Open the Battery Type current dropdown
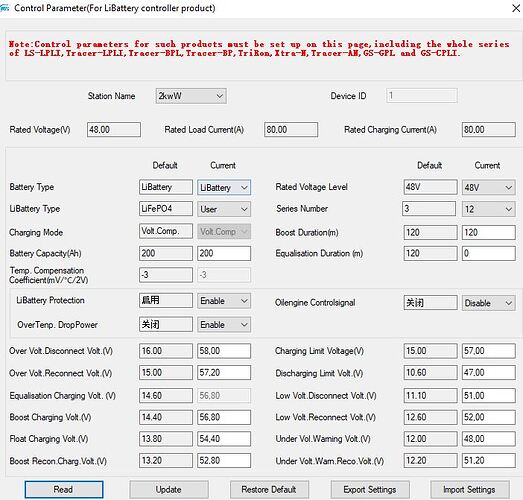523x500 pixels. click(x=224, y=187)
